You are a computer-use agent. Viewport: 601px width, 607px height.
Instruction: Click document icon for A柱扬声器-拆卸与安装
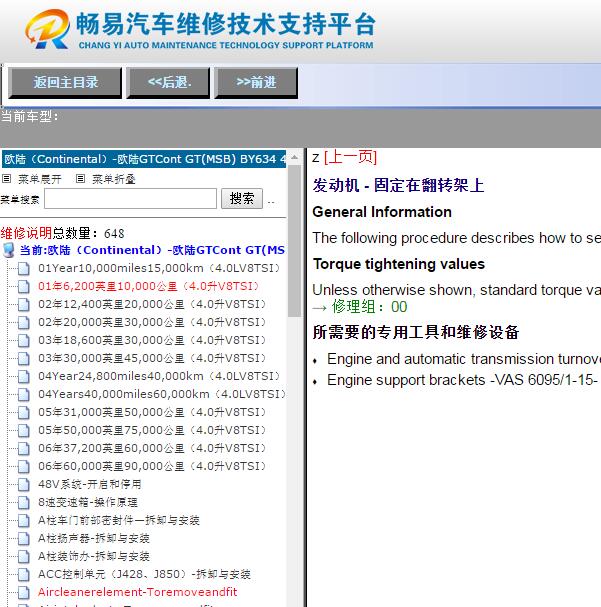pyautogui.click(x=24, y=538)
